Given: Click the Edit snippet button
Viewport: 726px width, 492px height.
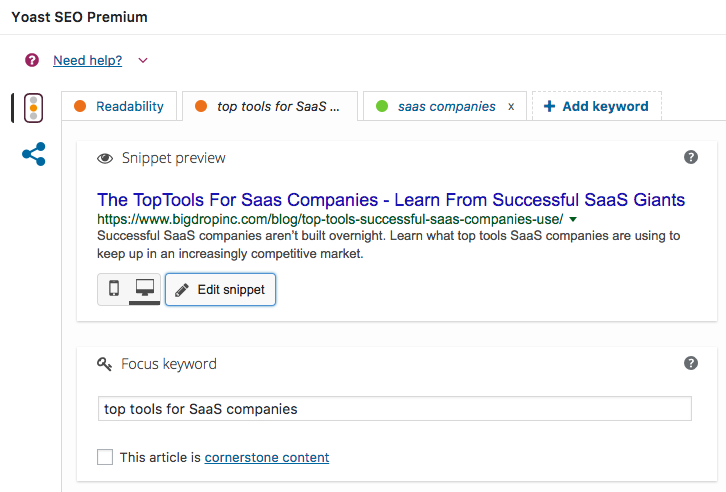Looking at the screenshot, I should (x=220, y=290).
